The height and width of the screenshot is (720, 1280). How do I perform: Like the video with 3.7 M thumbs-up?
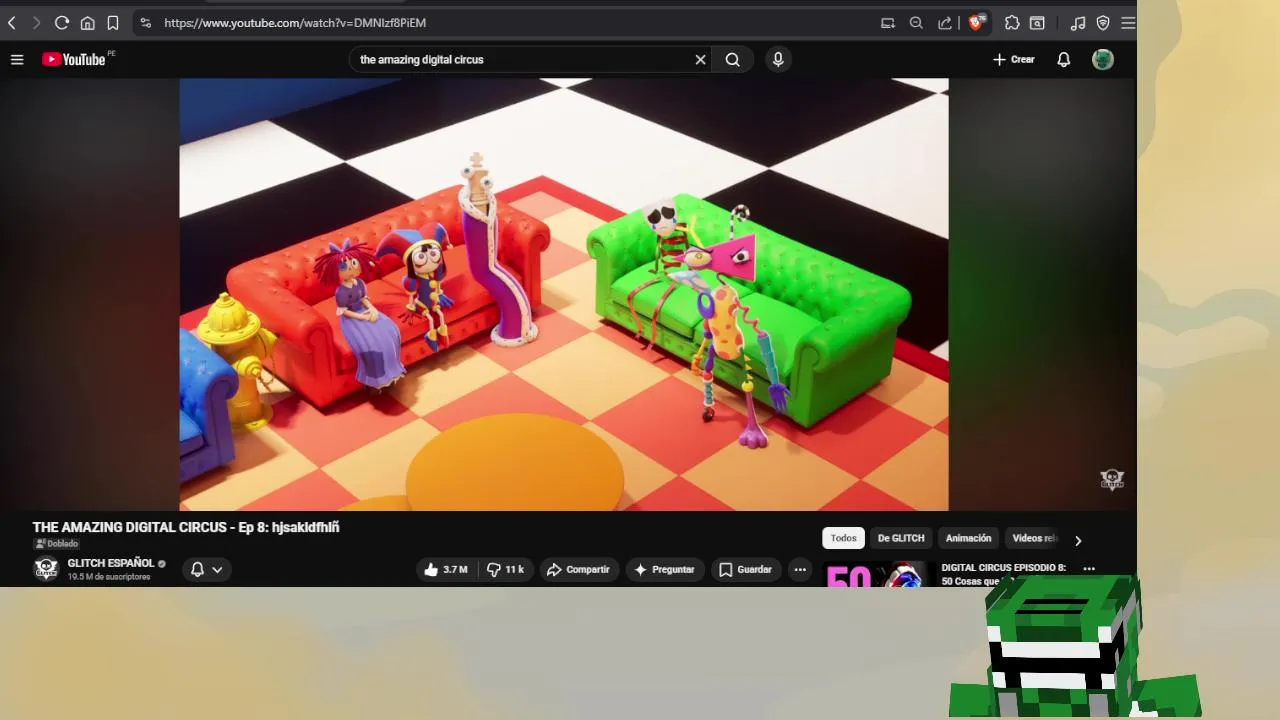pos(446,570)
